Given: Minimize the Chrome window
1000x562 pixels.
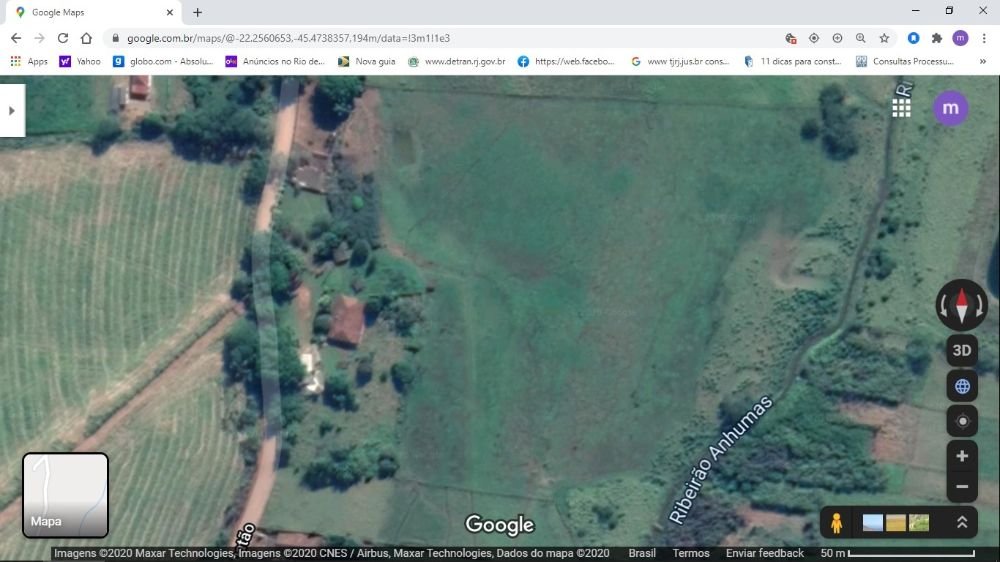Looking at the screenshot, I should (915, 11).
